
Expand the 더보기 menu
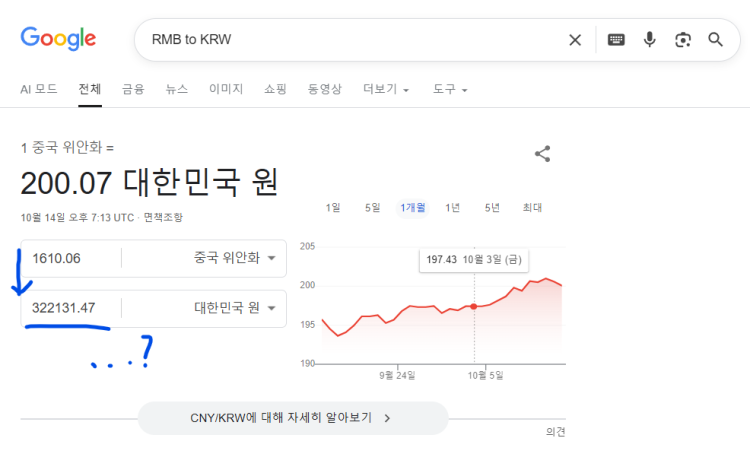[386, 89]
